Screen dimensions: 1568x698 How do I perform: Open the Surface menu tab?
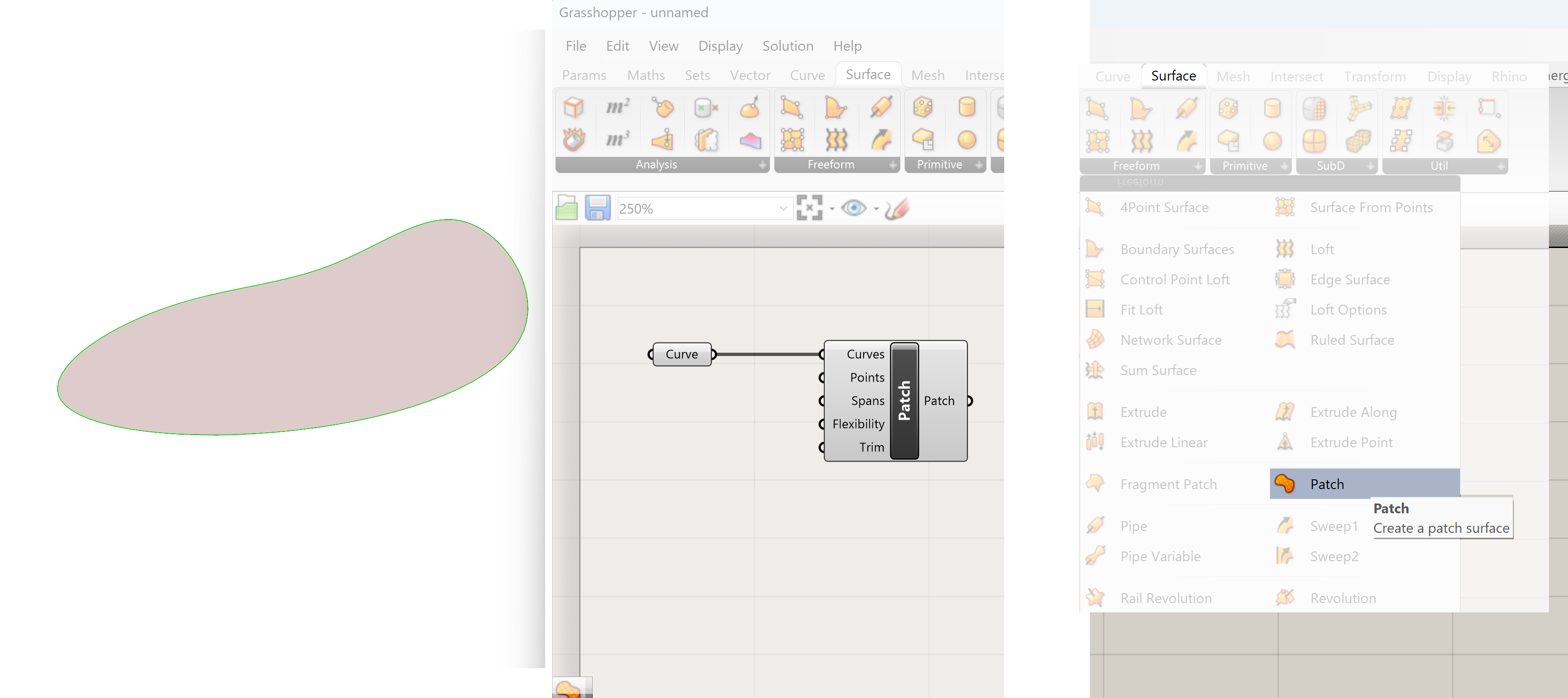[x=865, y=75]
